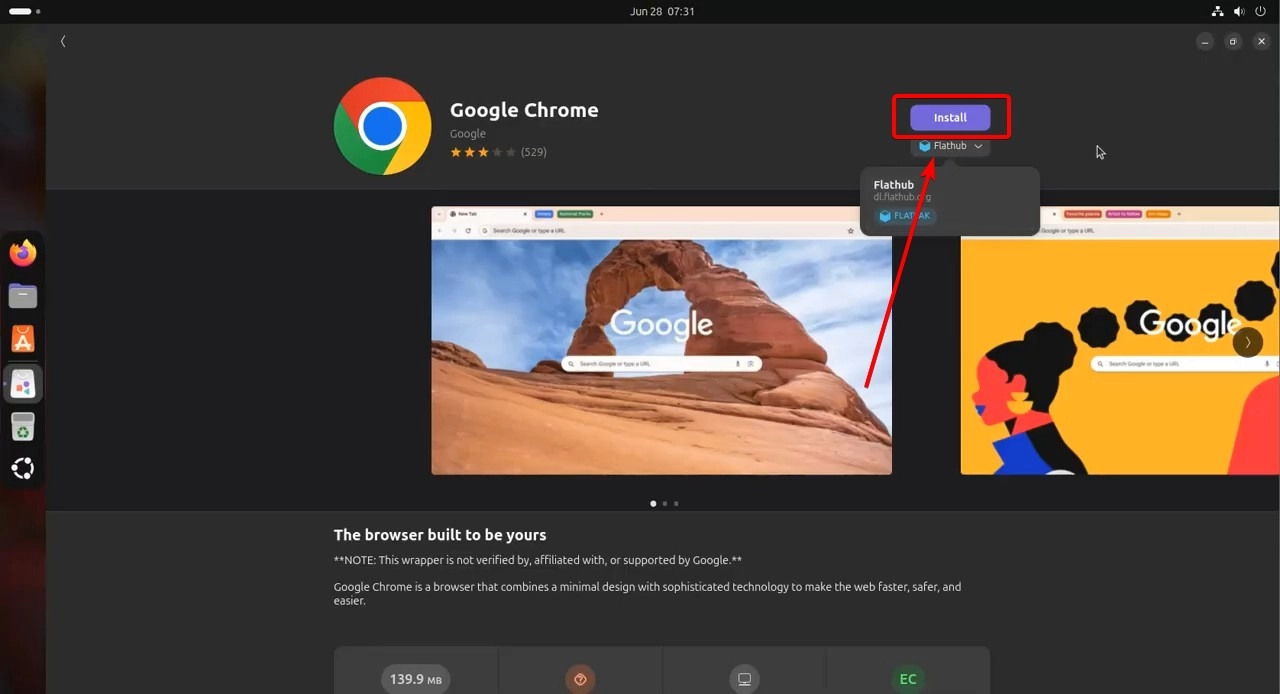1280x694 pixels.
Task: Open the clock showing Jun 28 07:31
Action: tap(662, 11)
